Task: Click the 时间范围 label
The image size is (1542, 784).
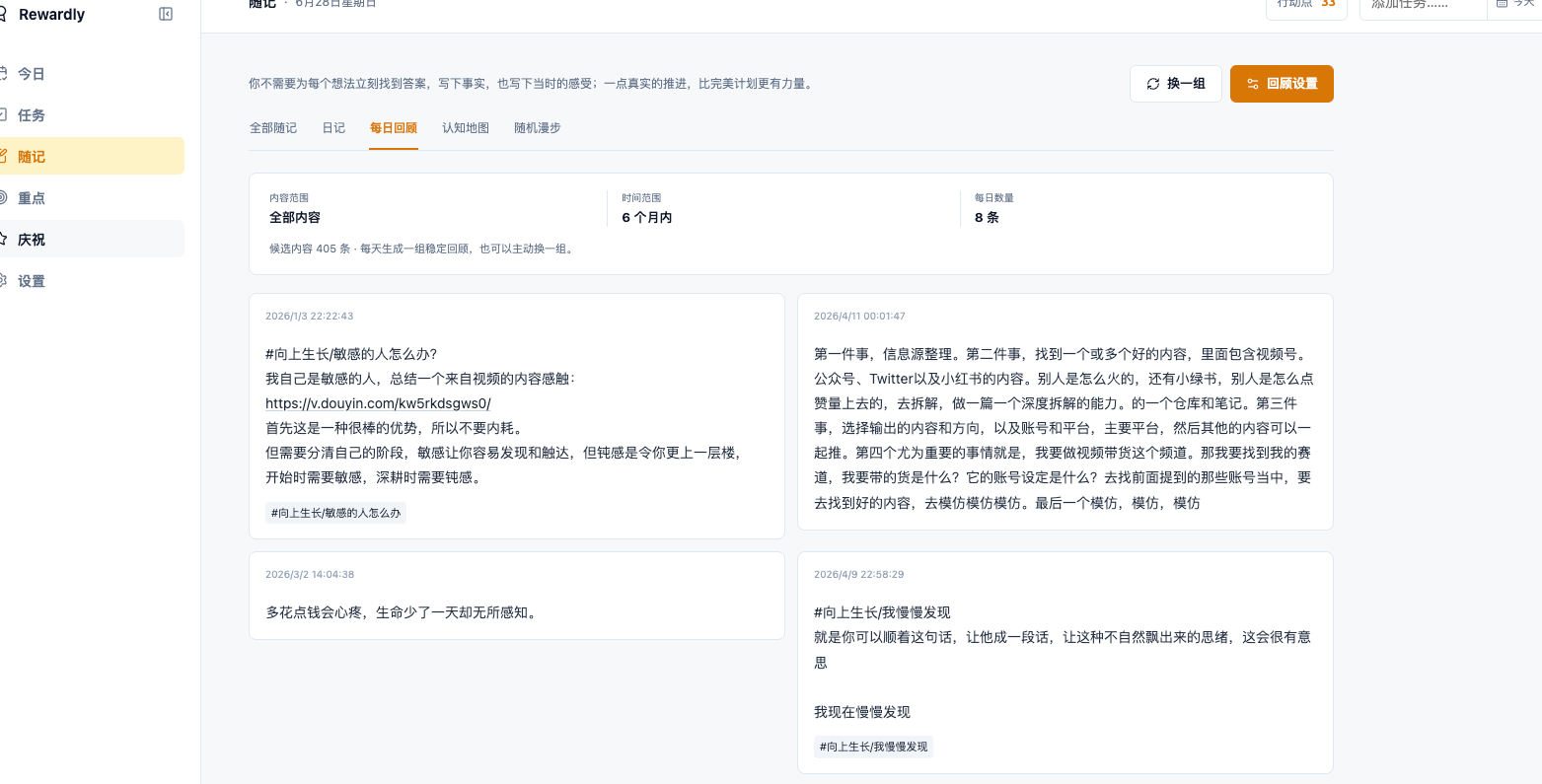Action: pyautogui.click(x=641, y=198)
